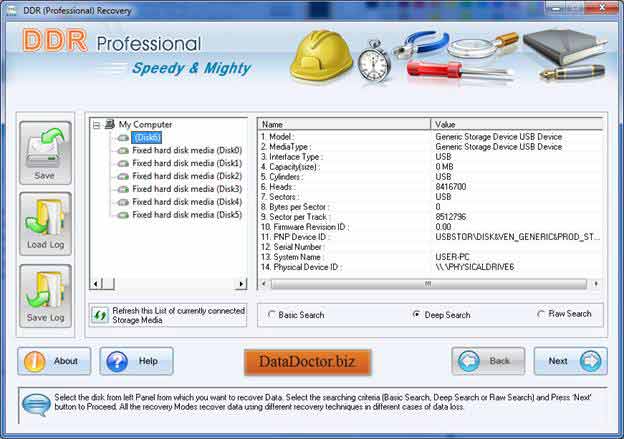
Task: Click the '3. Interface Type' row
Action: tap(430, 157)
